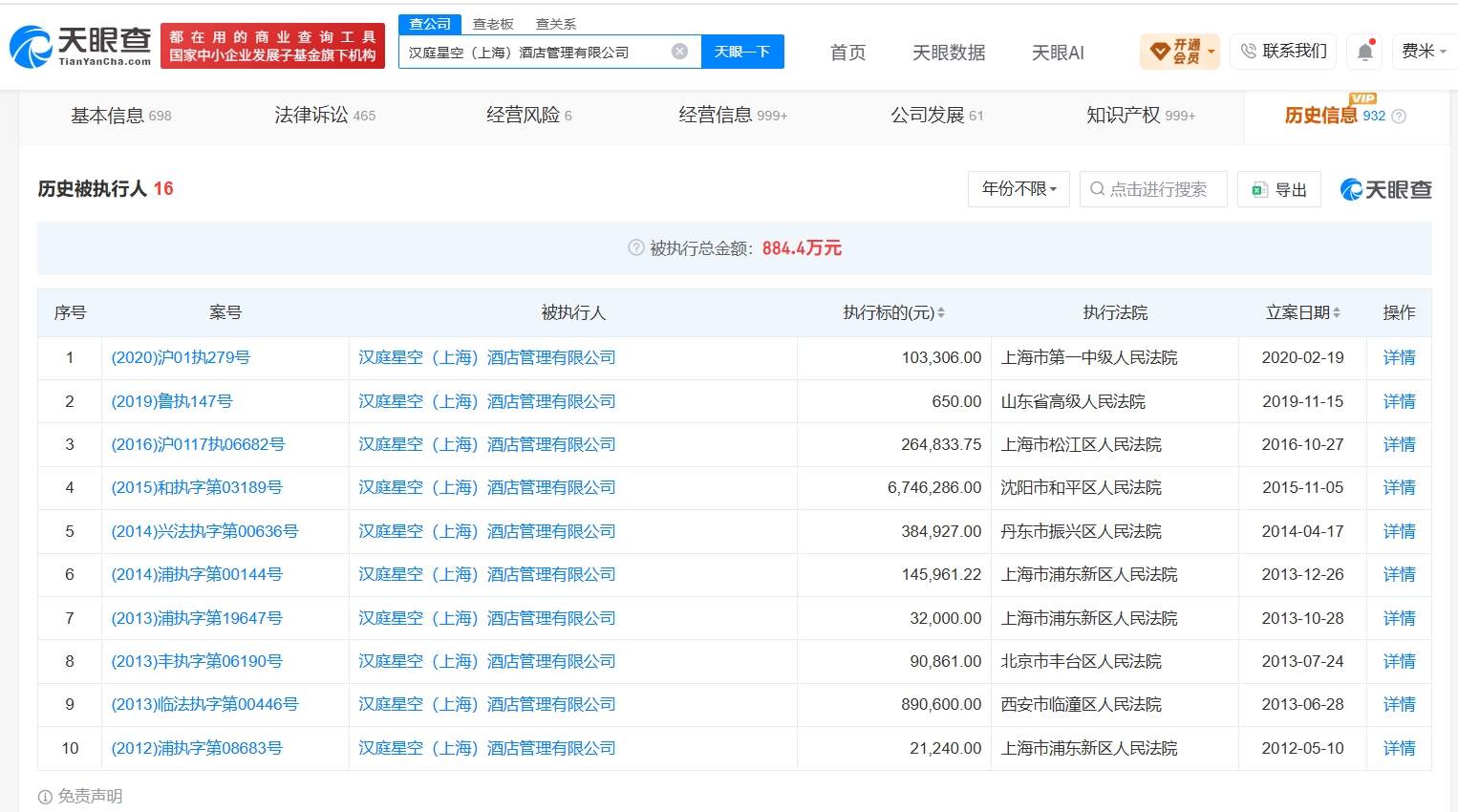
Task: Click the court name 沈阳市和平区人民法院
Action: pos(1081,487)
